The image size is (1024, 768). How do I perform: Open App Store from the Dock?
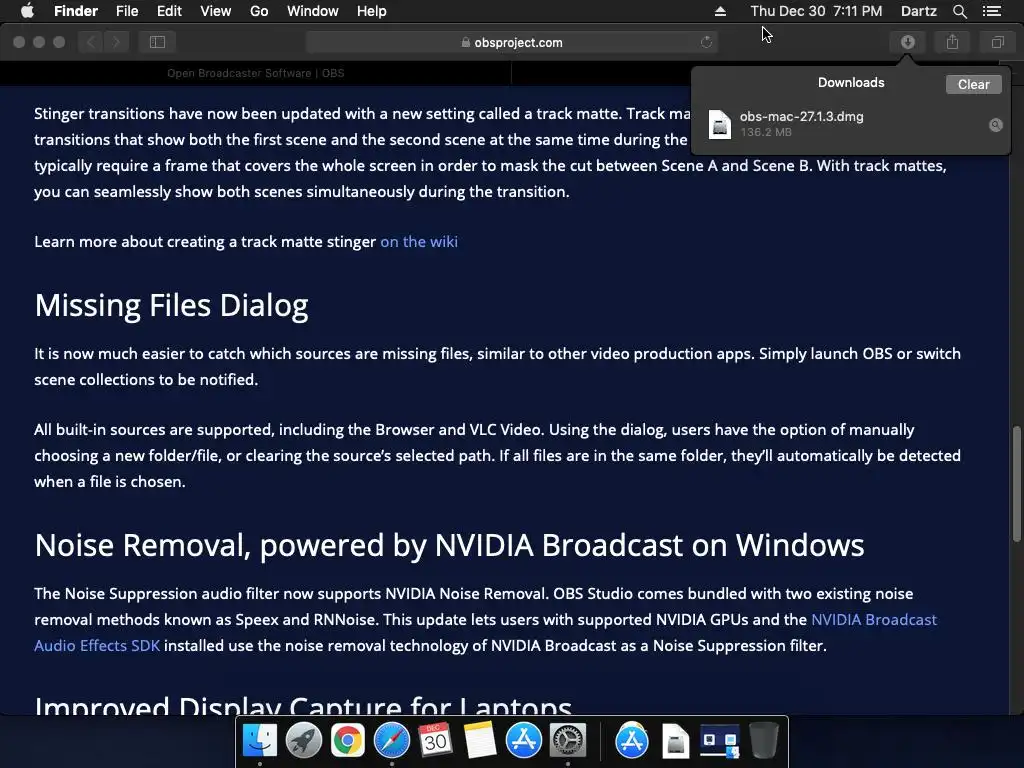point(523,741)
